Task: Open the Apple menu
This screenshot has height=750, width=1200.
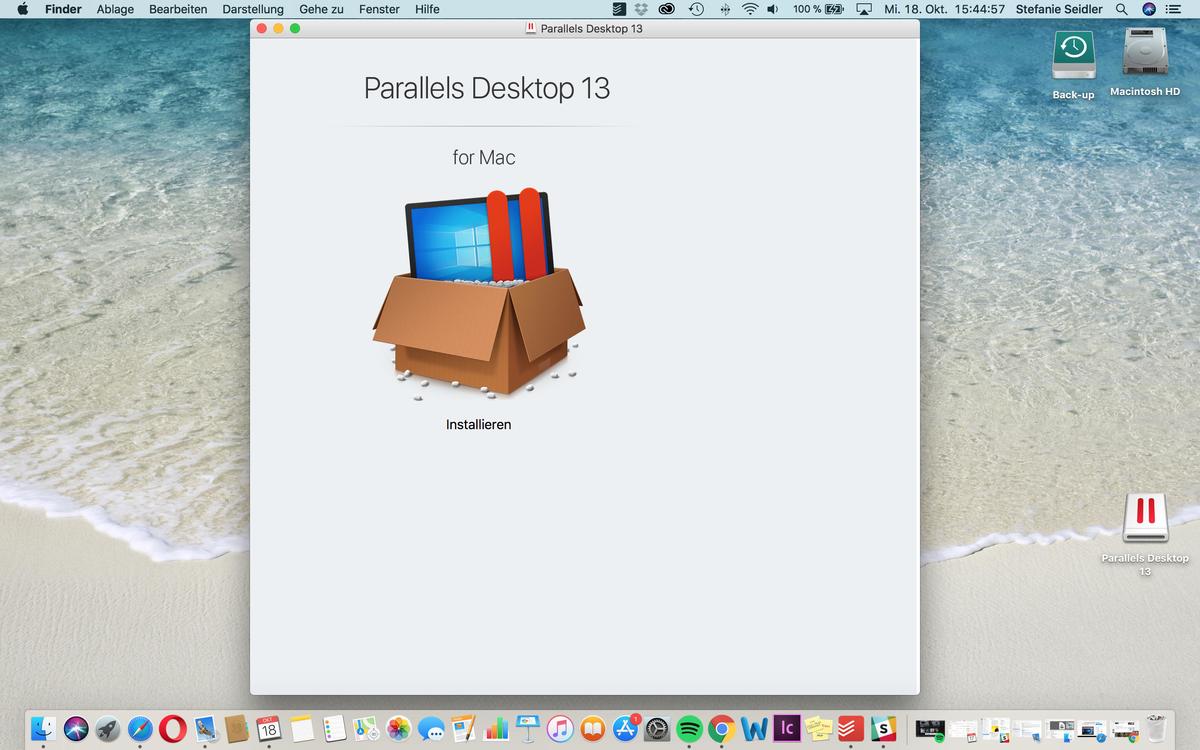Action: point(22,9)
